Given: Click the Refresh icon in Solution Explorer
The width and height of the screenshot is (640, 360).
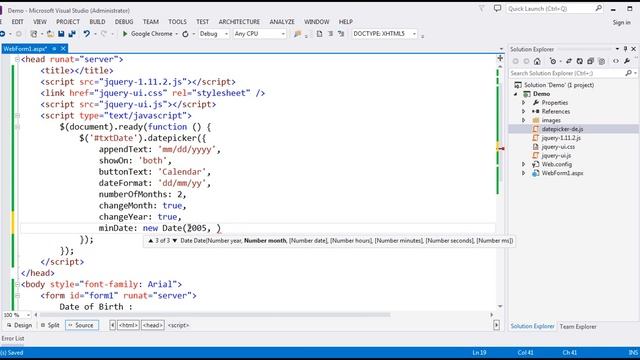Looking at the screenshot, I should [x=580, y=61].
